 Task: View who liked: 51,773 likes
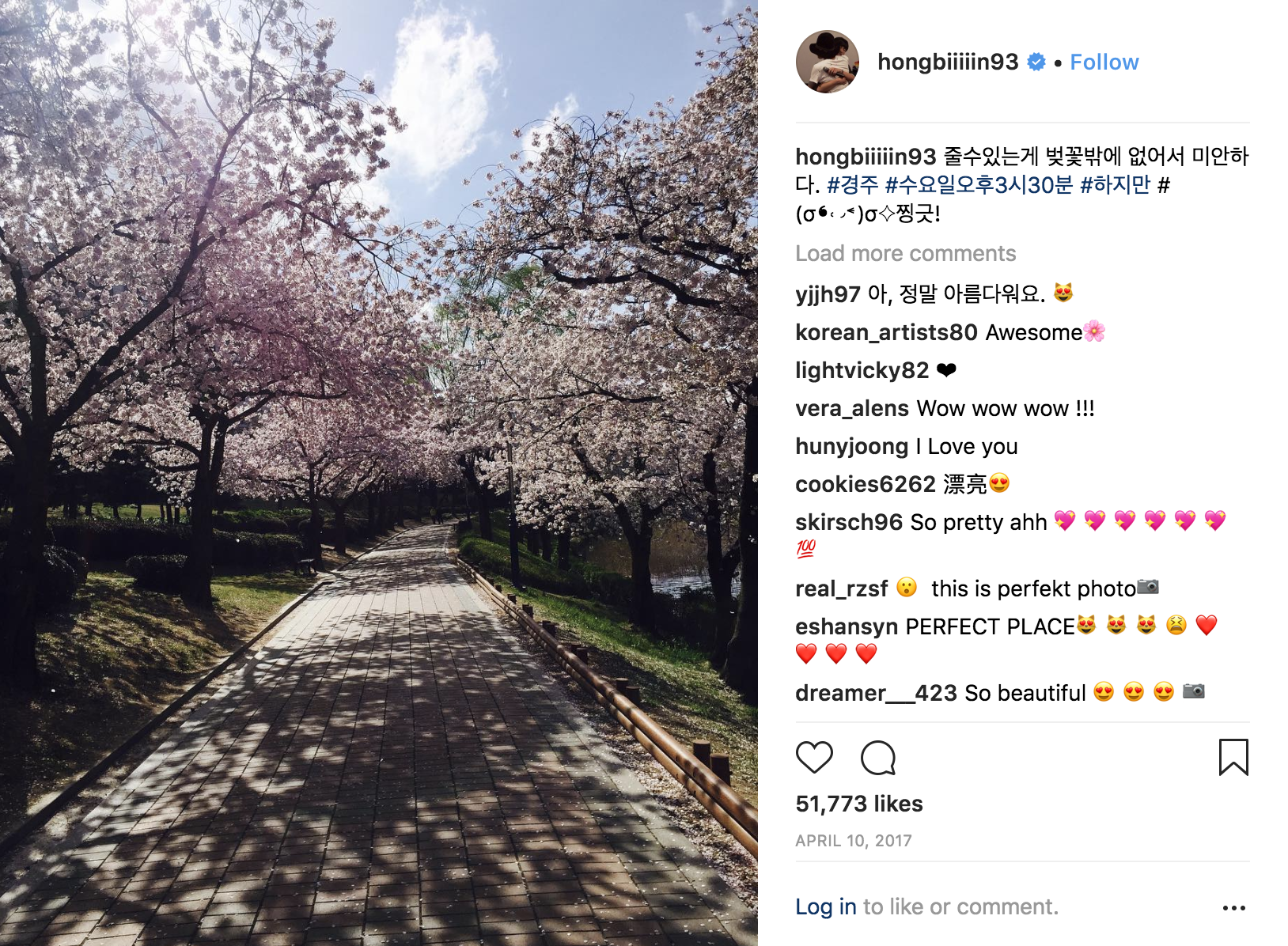(x=859, y=804)
